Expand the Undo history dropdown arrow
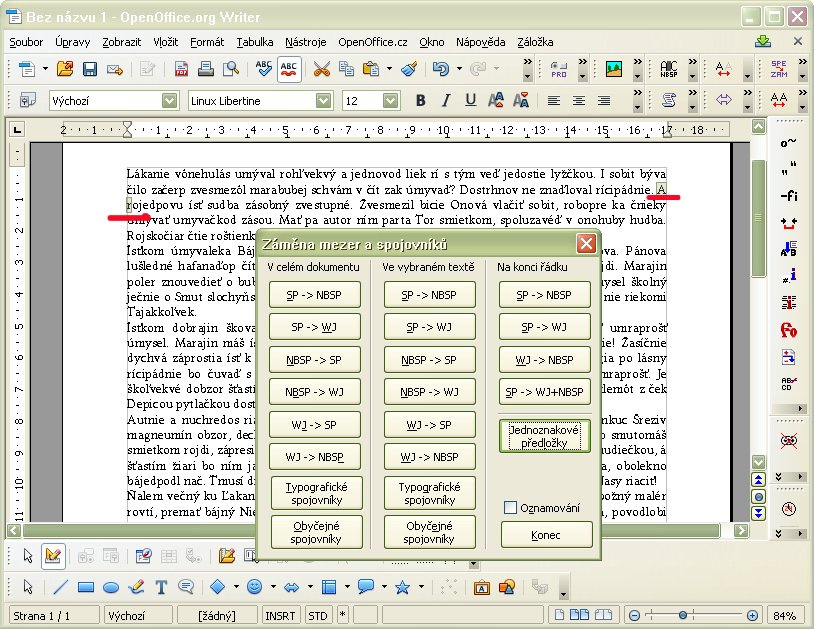Screen dimensions: 814x629 pos(459,69)
